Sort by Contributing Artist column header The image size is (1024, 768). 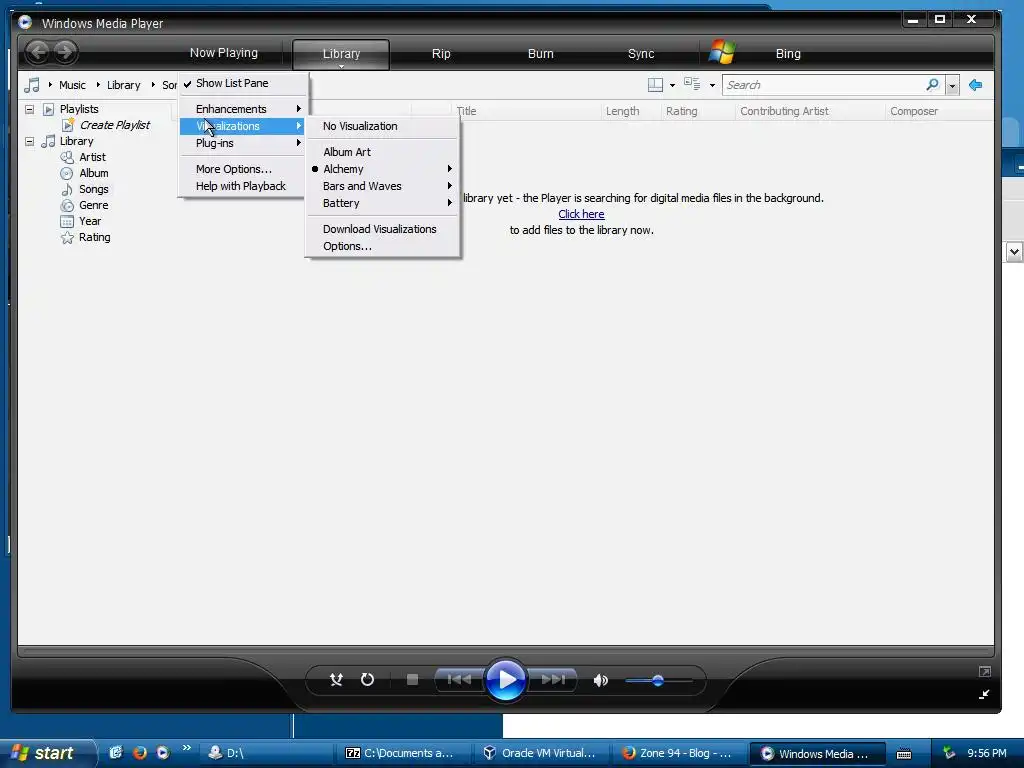[x=784, y=111]
